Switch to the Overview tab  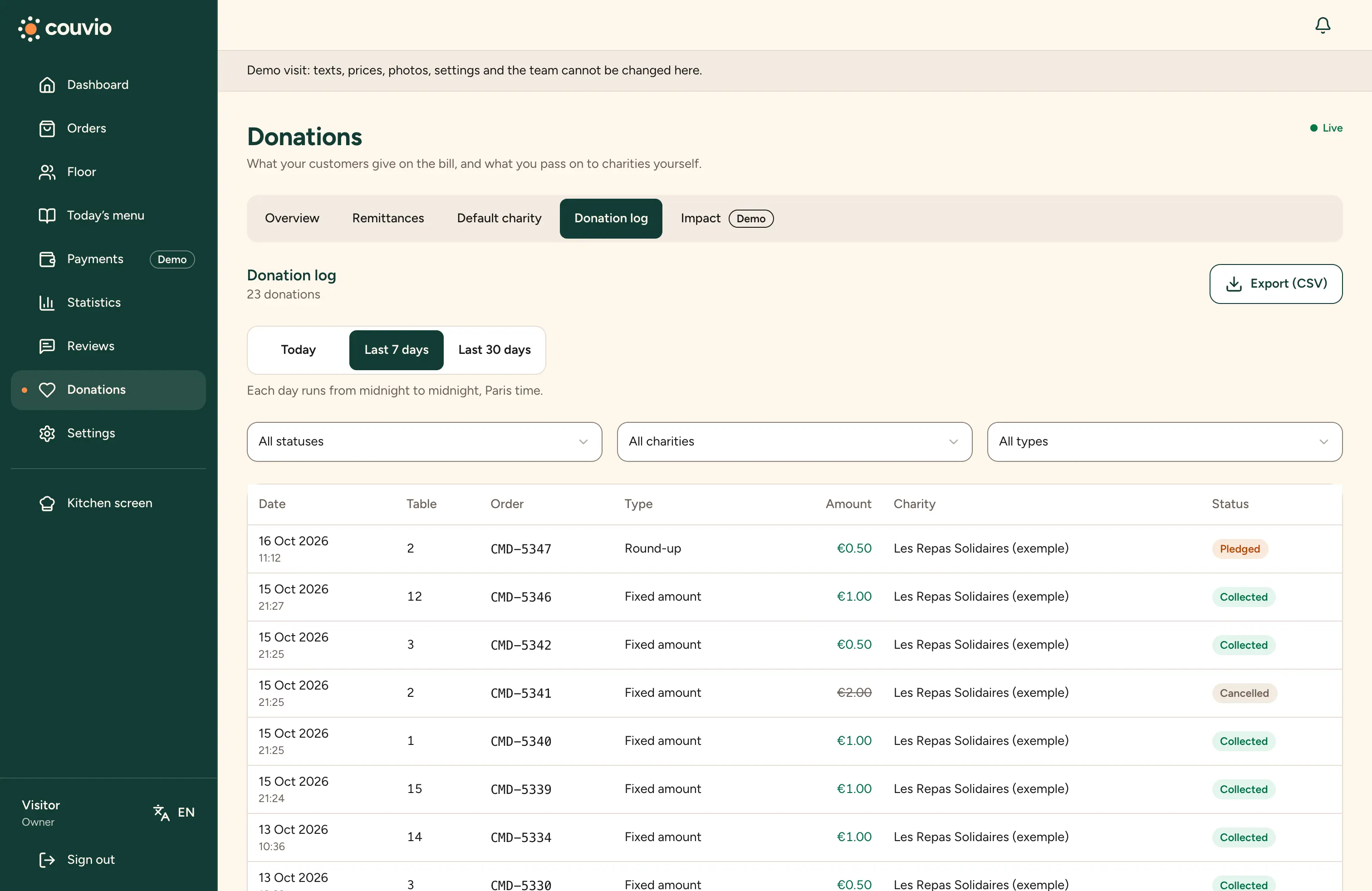coord(292,218)
